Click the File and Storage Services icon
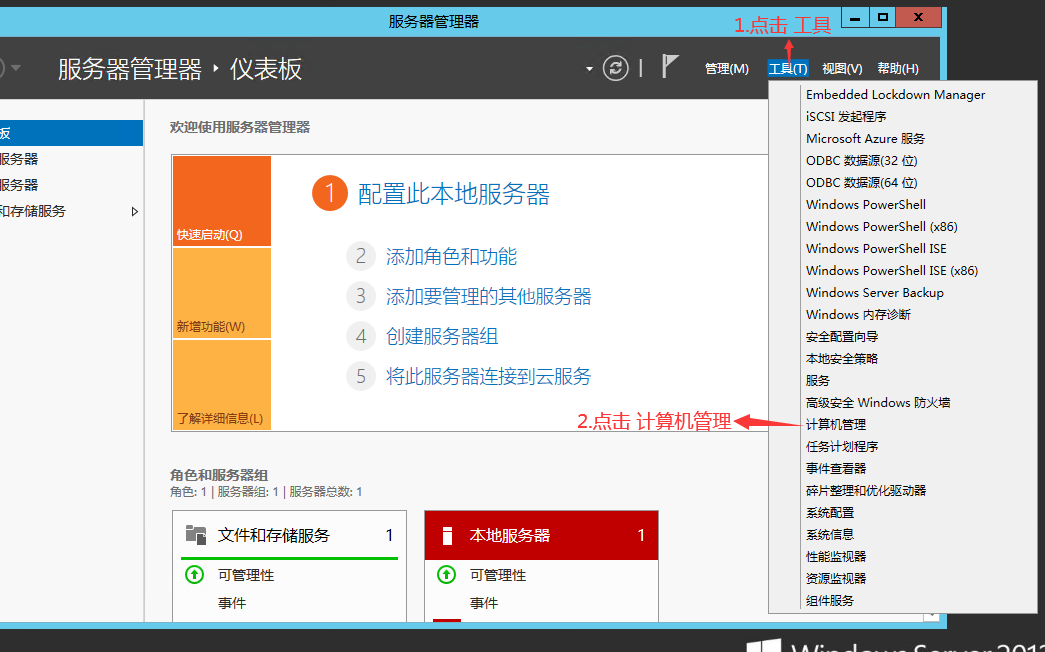The height and width of the screenshot is (652, 1045). (196, 535)
